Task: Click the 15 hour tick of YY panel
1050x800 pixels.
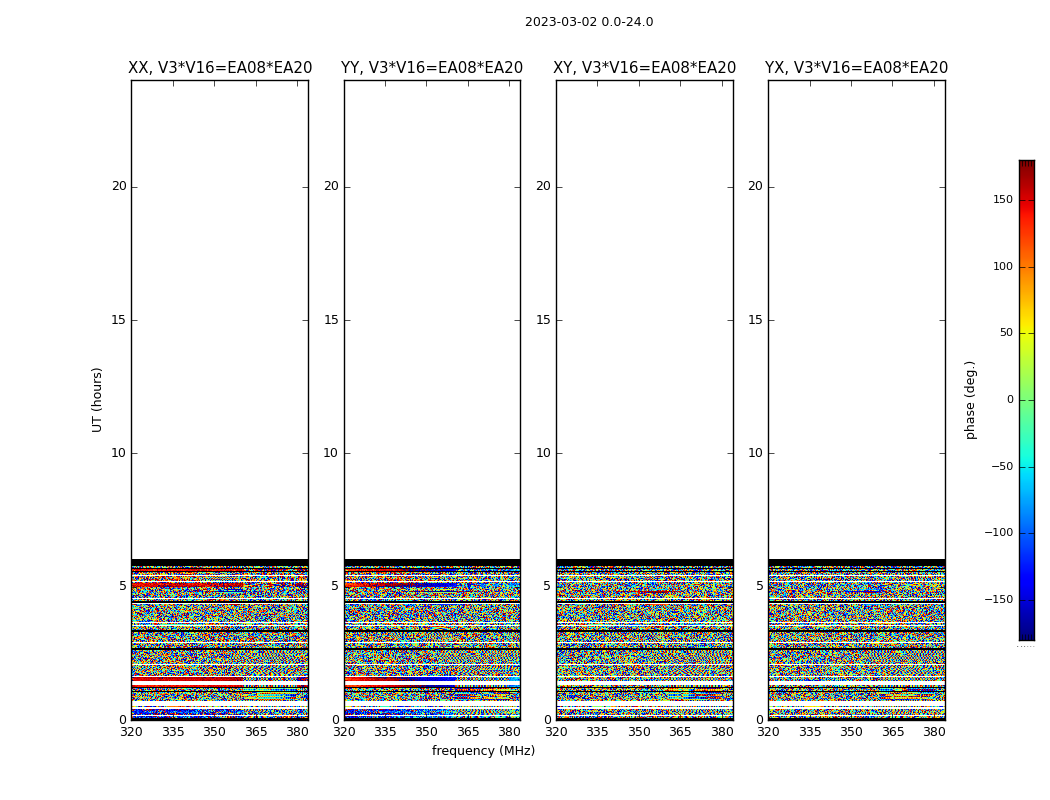Action: (x=331, y=320)
